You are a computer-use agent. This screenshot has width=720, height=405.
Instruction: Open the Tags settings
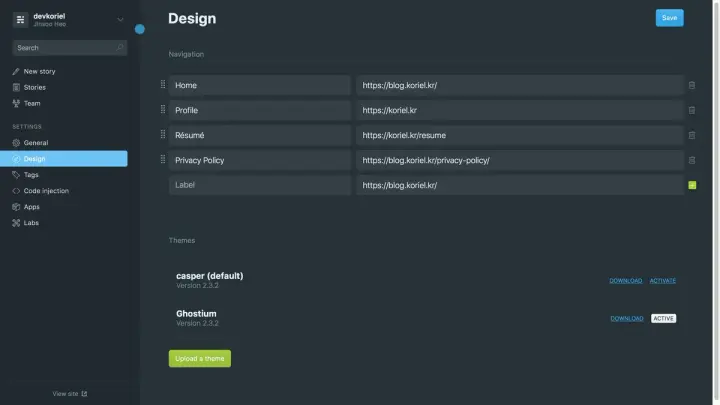coord(31,175)
